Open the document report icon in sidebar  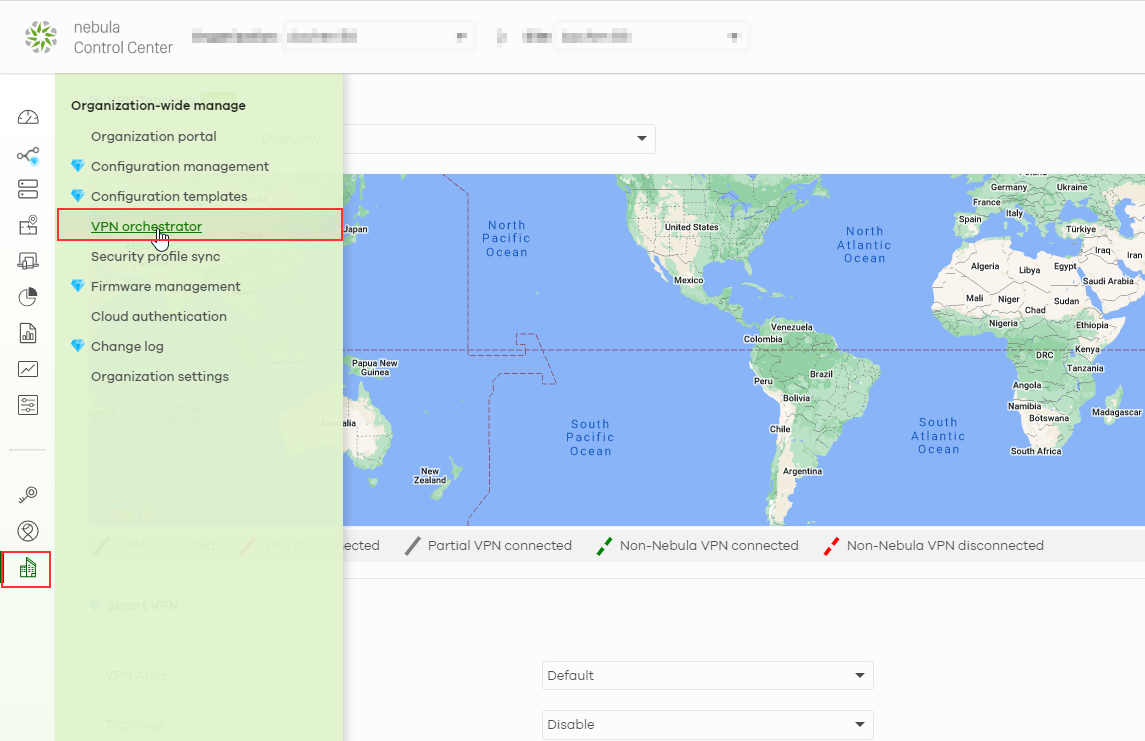[27, 332]
